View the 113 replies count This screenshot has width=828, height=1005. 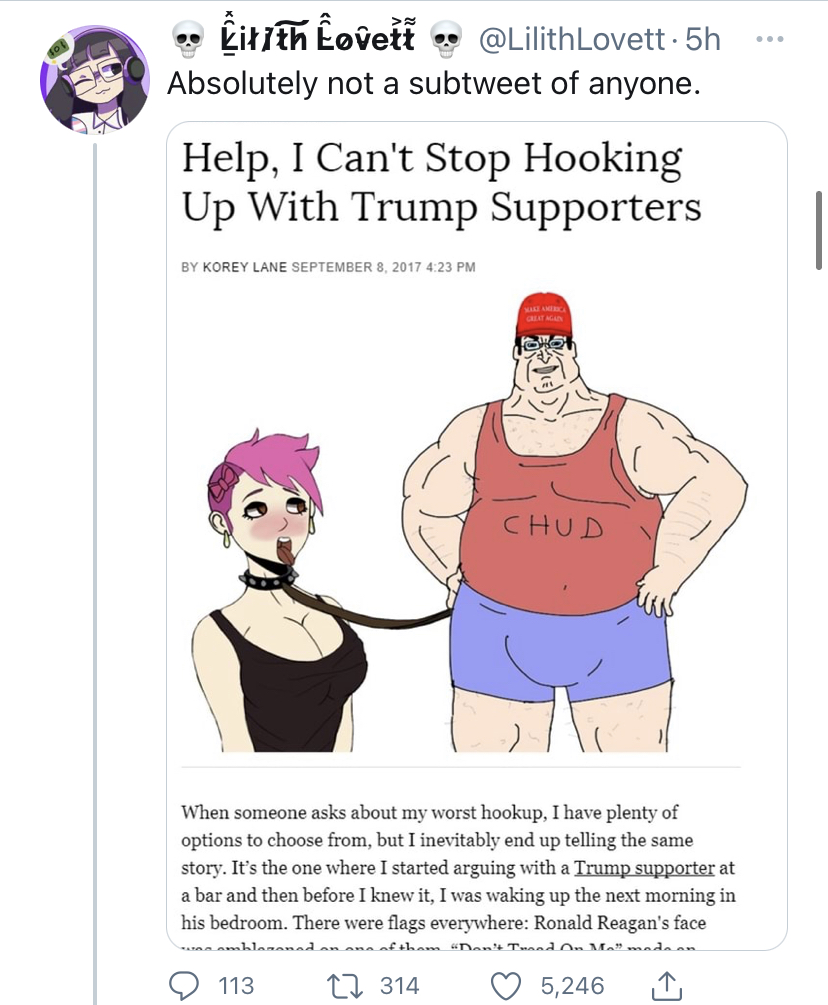[236, 985]
